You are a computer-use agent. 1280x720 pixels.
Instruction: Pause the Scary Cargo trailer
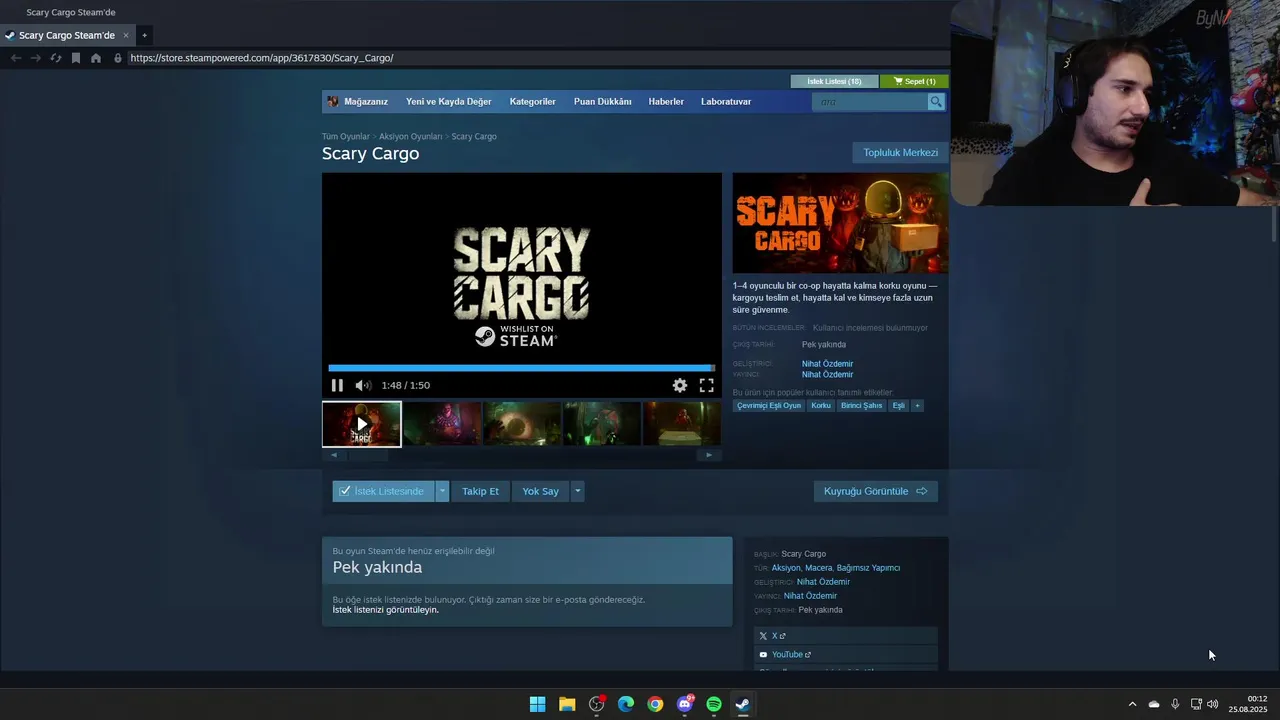(x=337, y=385)
